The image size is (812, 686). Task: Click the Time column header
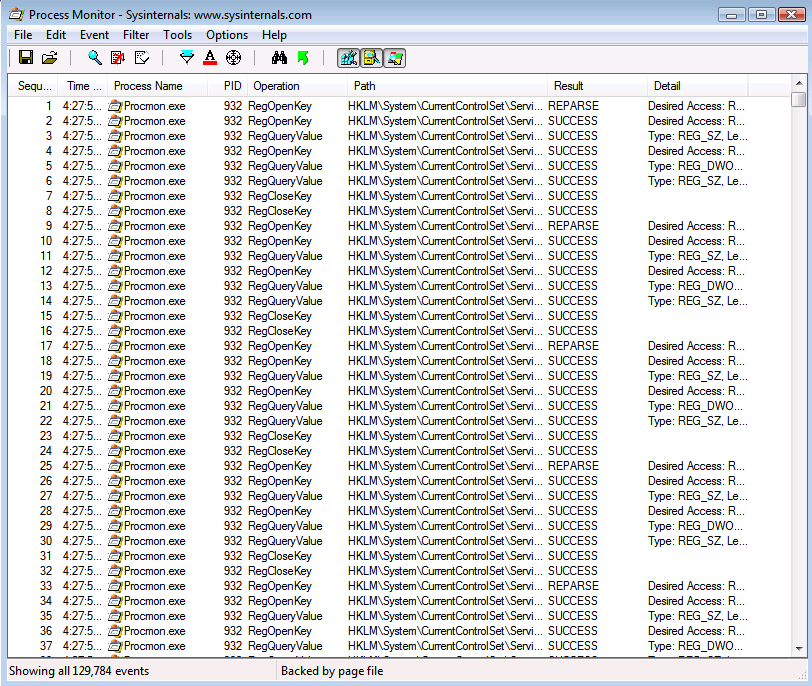pyautogui.click(x=83, y=86)
